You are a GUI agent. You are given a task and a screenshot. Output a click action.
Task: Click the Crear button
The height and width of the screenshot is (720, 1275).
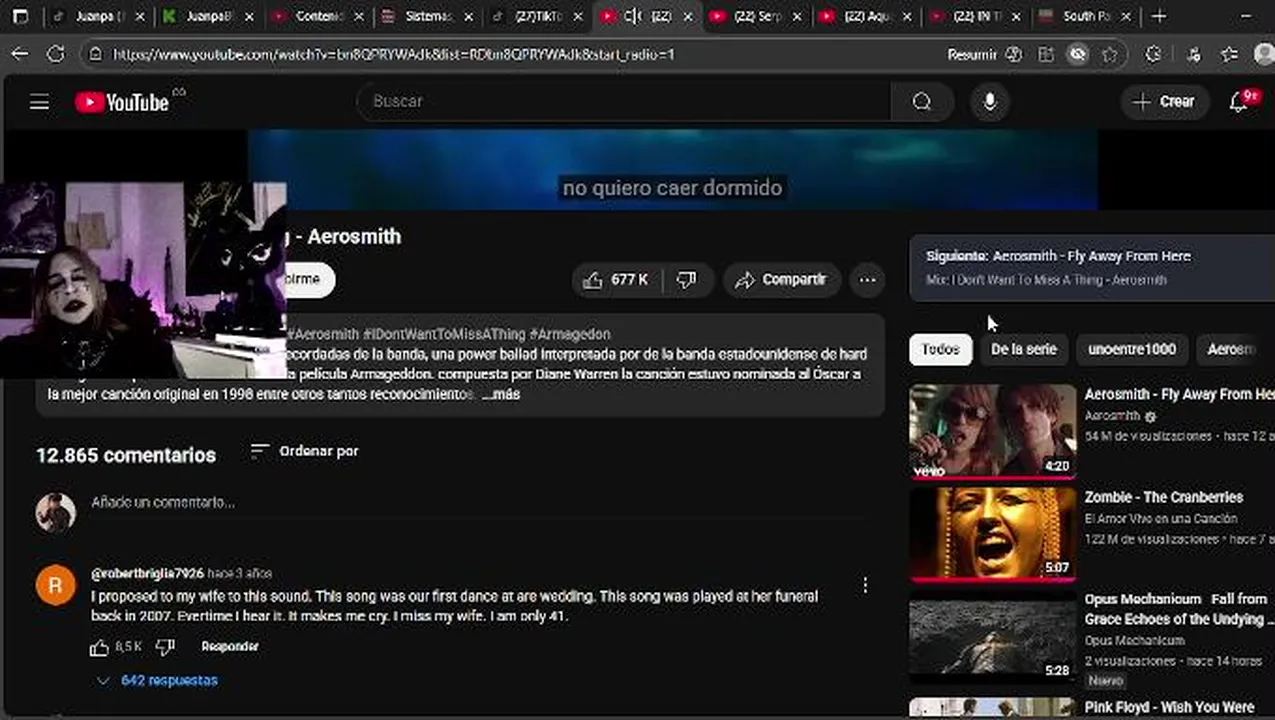click(x=1164, y=102)
